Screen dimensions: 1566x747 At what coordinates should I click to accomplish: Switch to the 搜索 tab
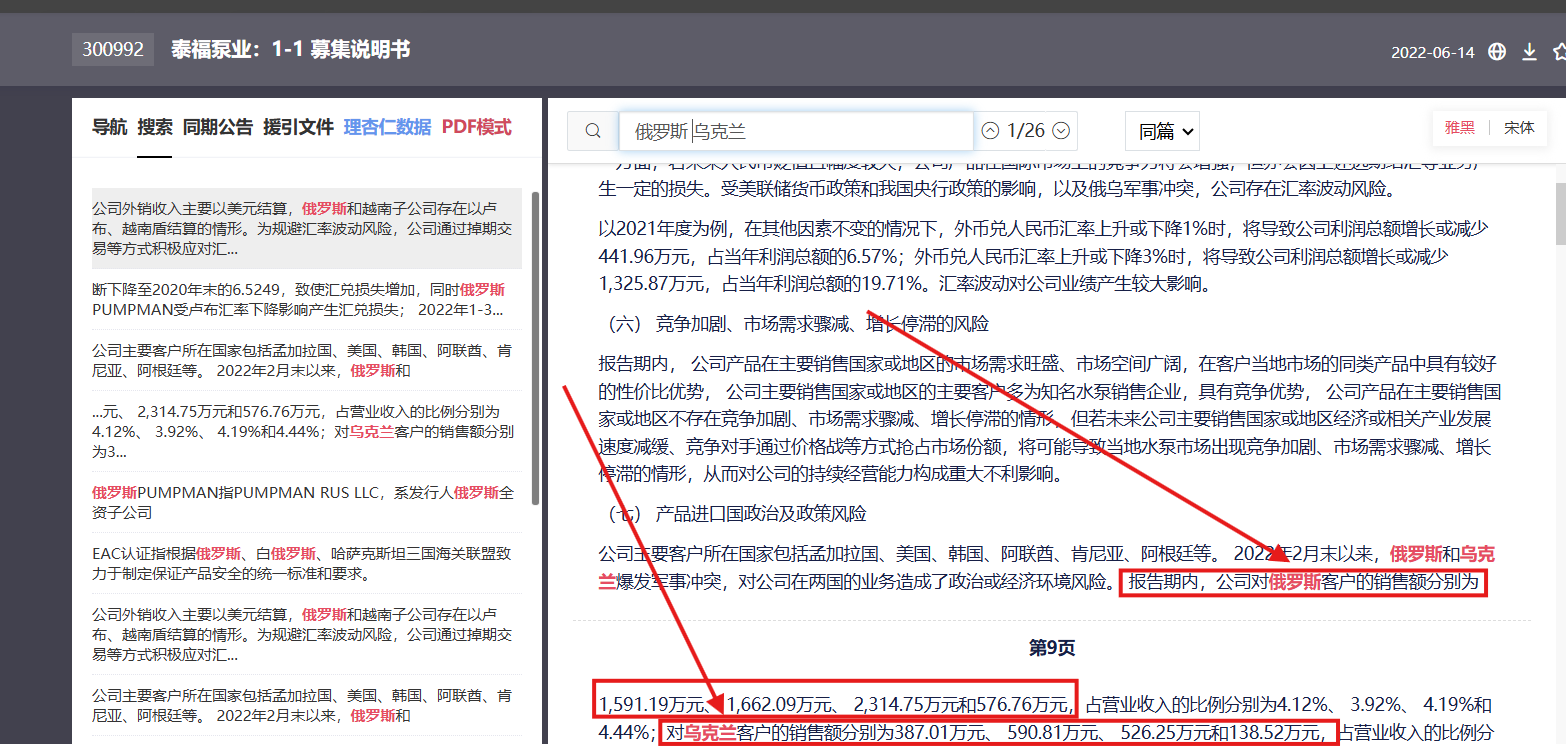coord(155,127)
